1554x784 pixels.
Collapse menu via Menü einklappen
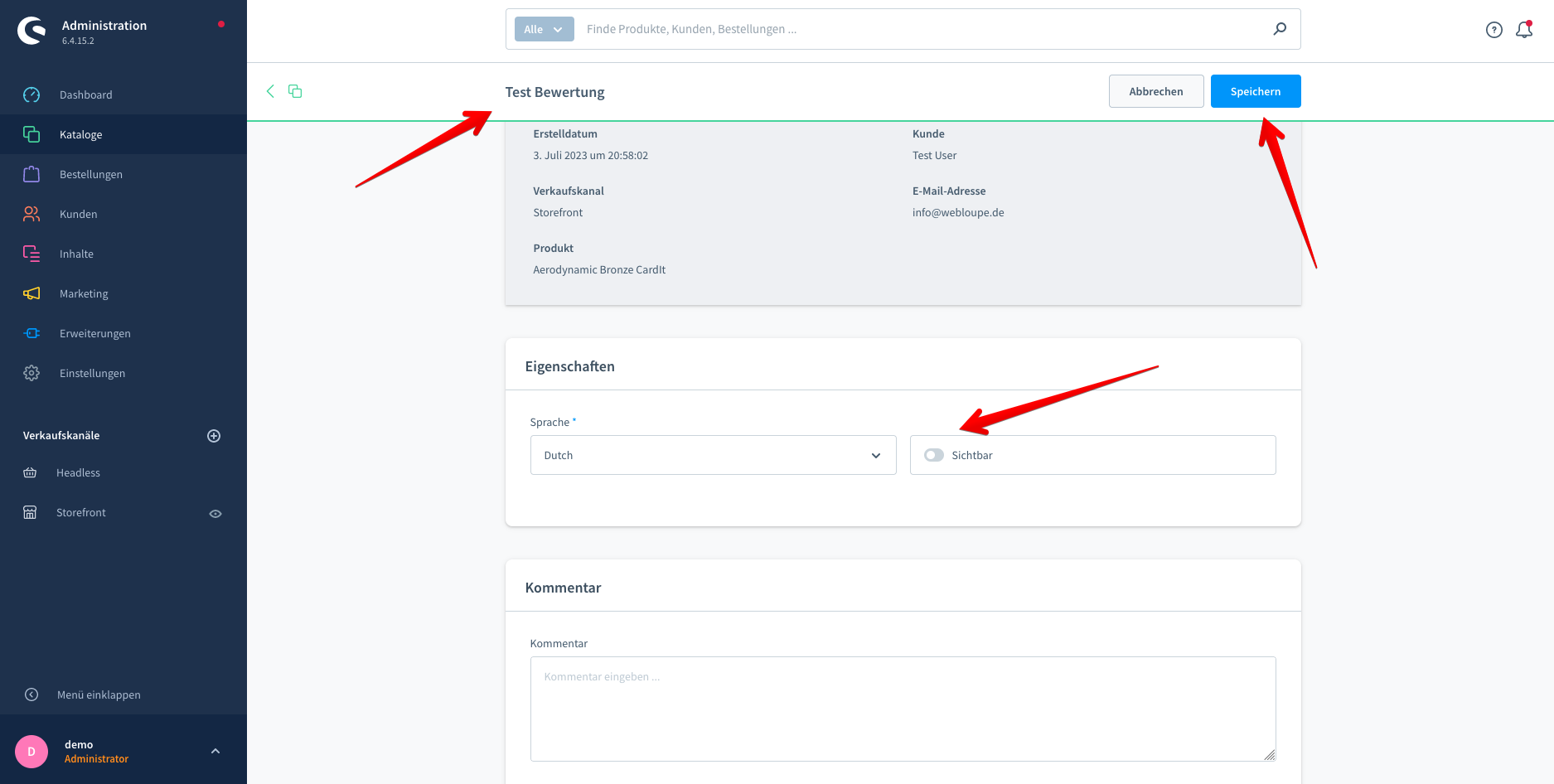pyautogui.click(x=98, y=694)
